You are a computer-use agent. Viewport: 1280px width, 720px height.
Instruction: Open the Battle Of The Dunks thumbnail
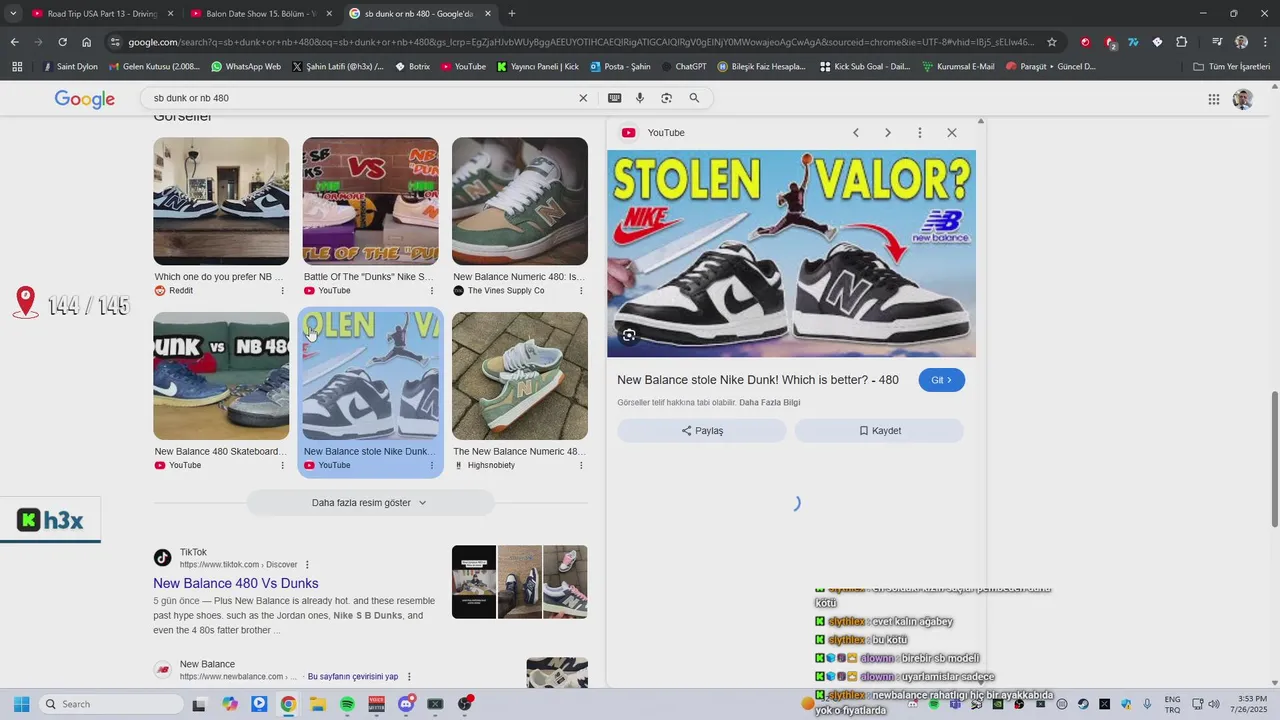click(370, 201)
